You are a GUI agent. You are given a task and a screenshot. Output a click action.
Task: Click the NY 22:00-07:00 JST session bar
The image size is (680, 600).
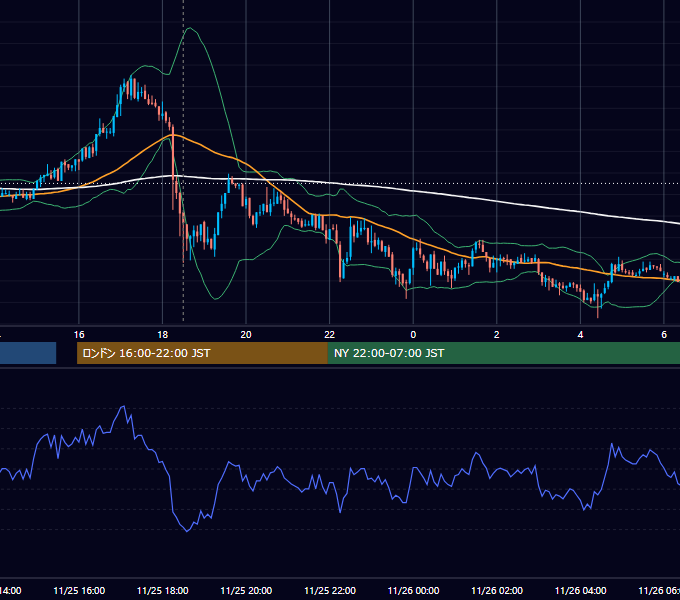pyautogui.click(x=503, y=353)
